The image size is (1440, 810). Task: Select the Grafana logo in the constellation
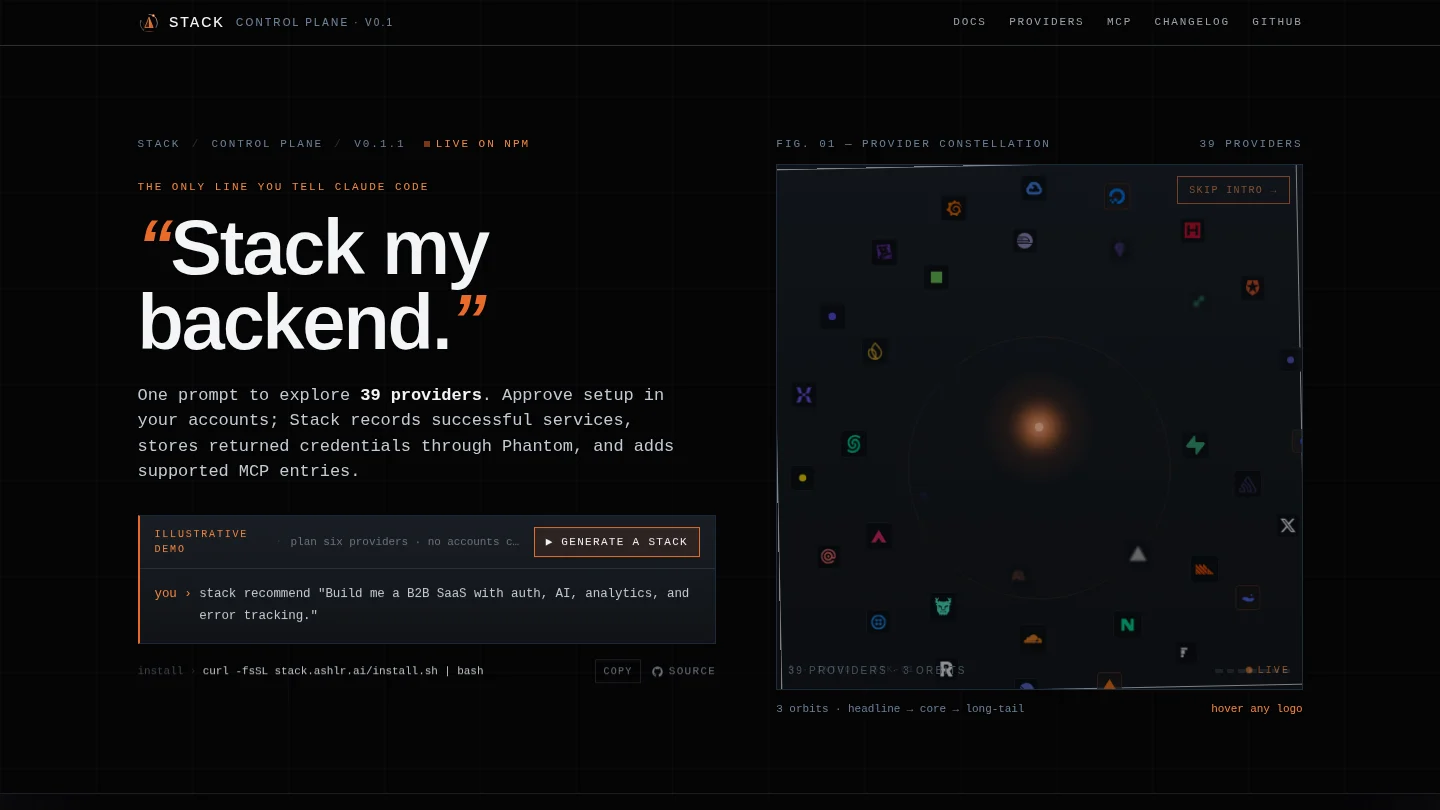[953, 208]
